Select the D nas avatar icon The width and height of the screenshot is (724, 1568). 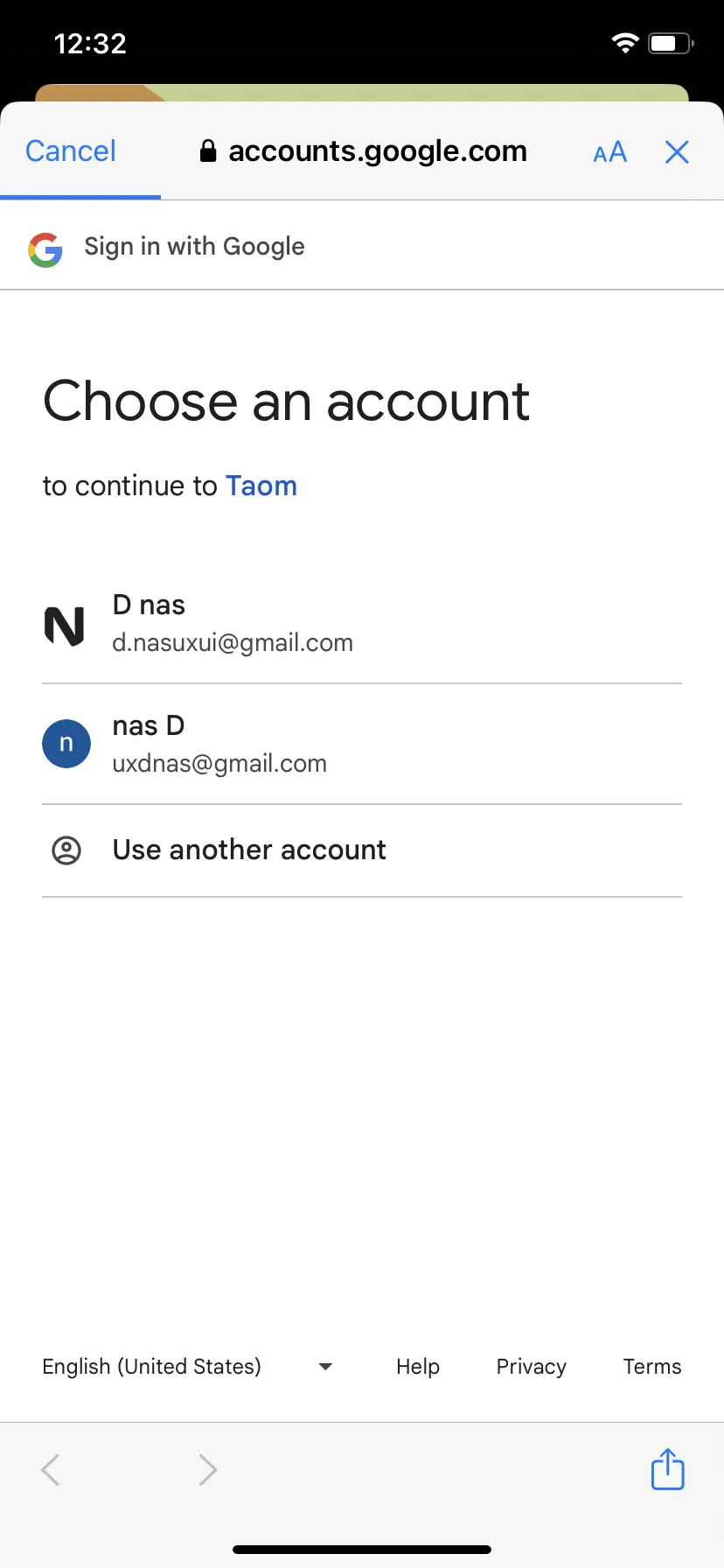pos(65,626)
